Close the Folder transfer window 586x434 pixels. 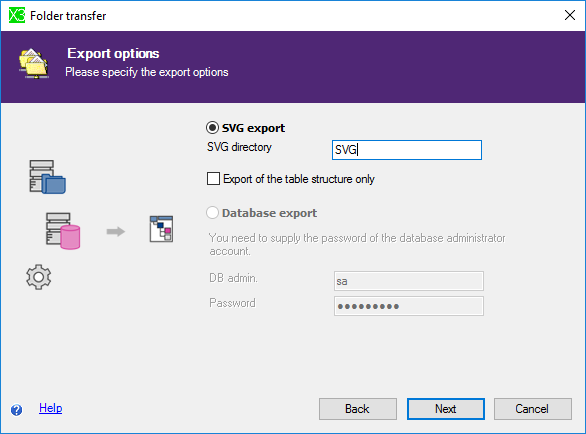point(570,15)
